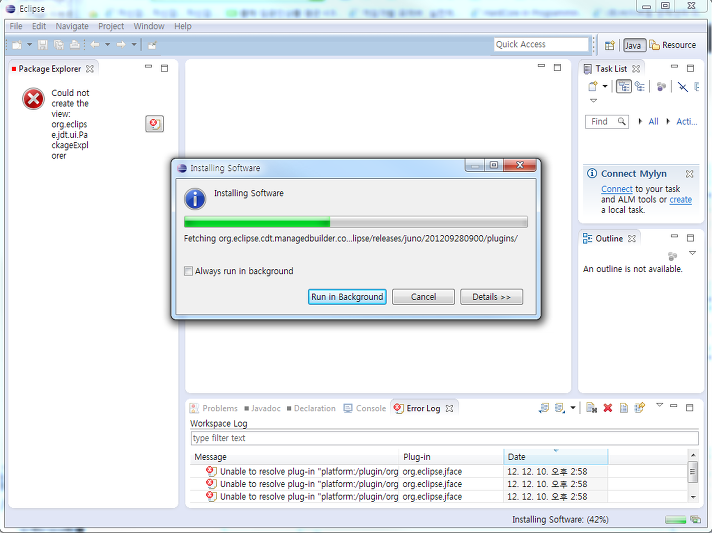Open the File menu
Image resolution: width=712 pixels, height=533 pixels.
pyautogui.click(x=16, y=26)
